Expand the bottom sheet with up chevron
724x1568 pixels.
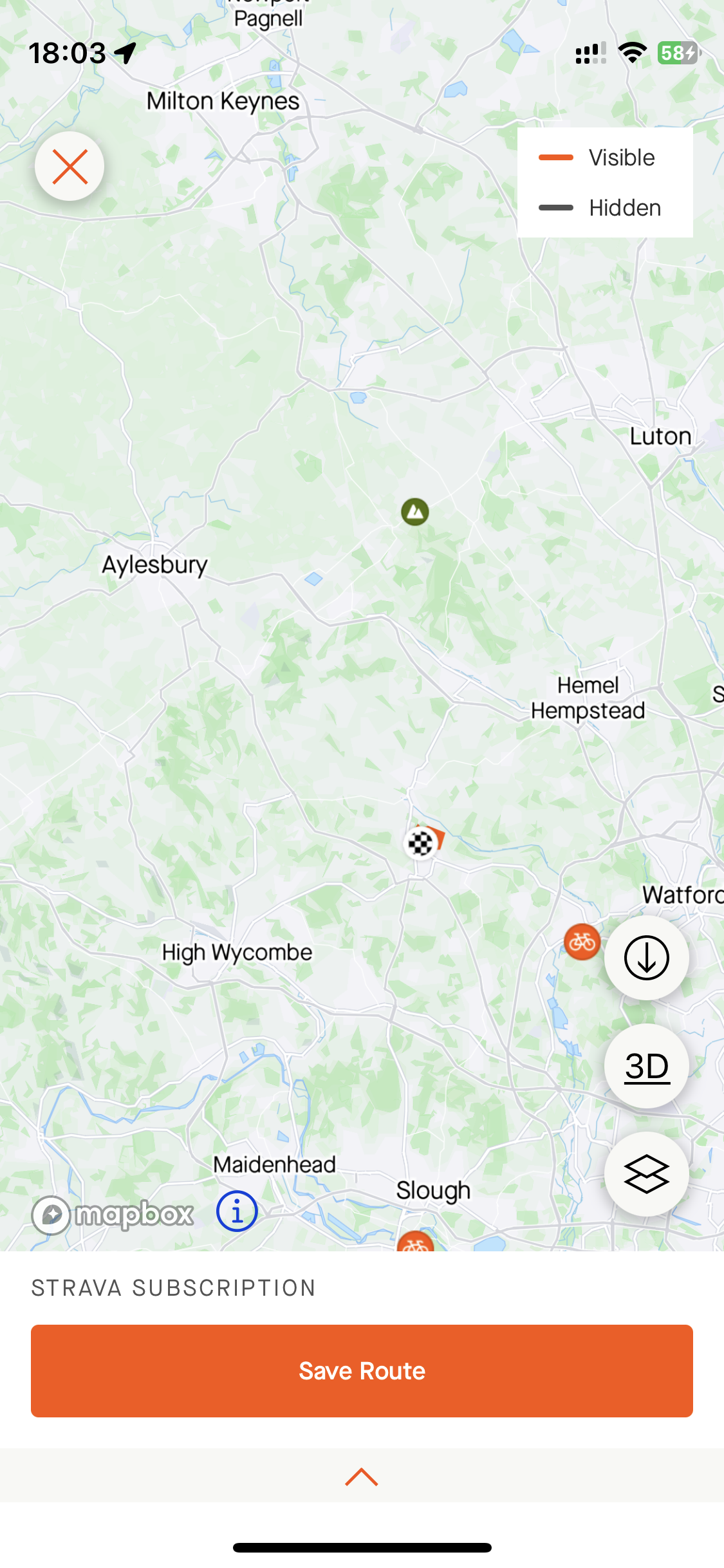[x=362, y=1477]
